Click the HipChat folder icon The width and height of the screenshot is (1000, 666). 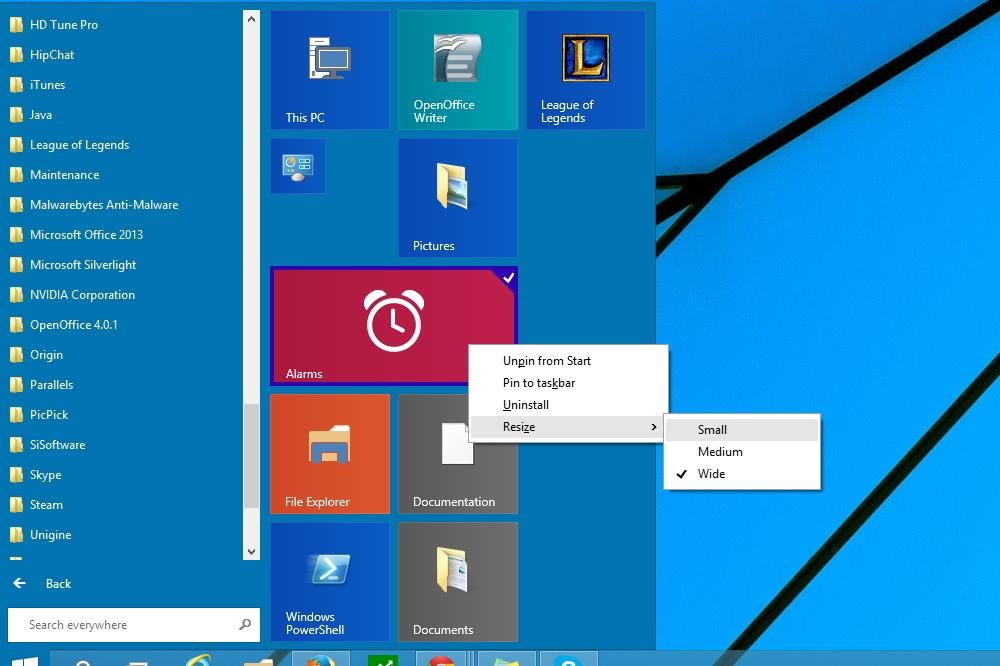tap(16, 55)
